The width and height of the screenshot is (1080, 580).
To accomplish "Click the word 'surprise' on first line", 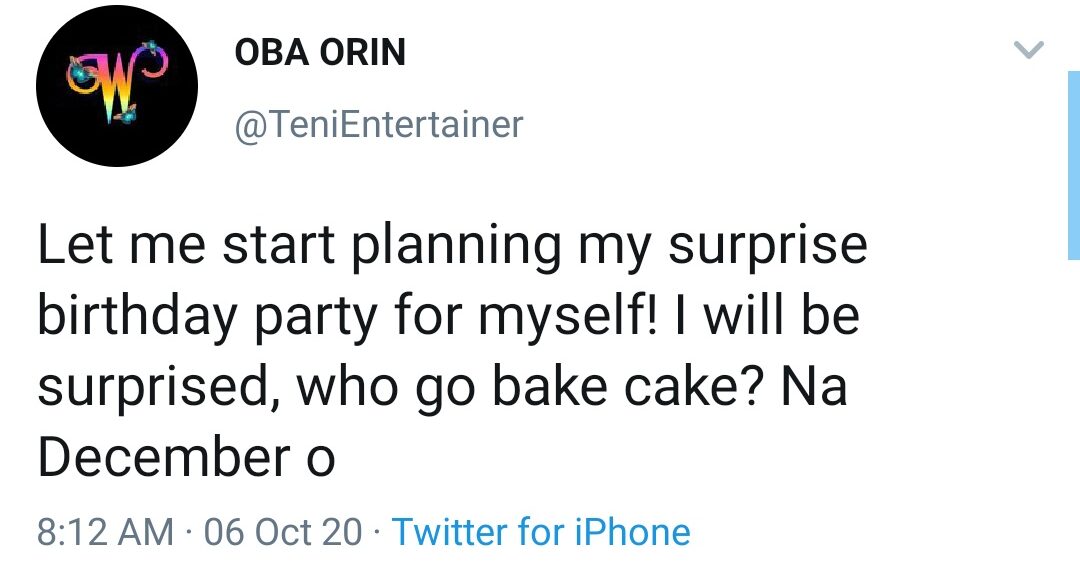I will (x=768, y=246).
